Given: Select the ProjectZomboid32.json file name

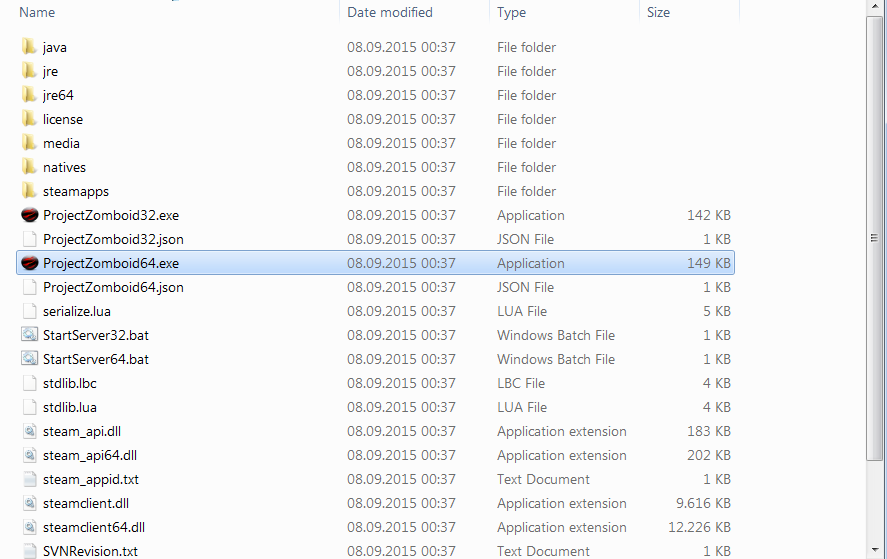Looking at the screenshot, I should (x=113, y=239).
